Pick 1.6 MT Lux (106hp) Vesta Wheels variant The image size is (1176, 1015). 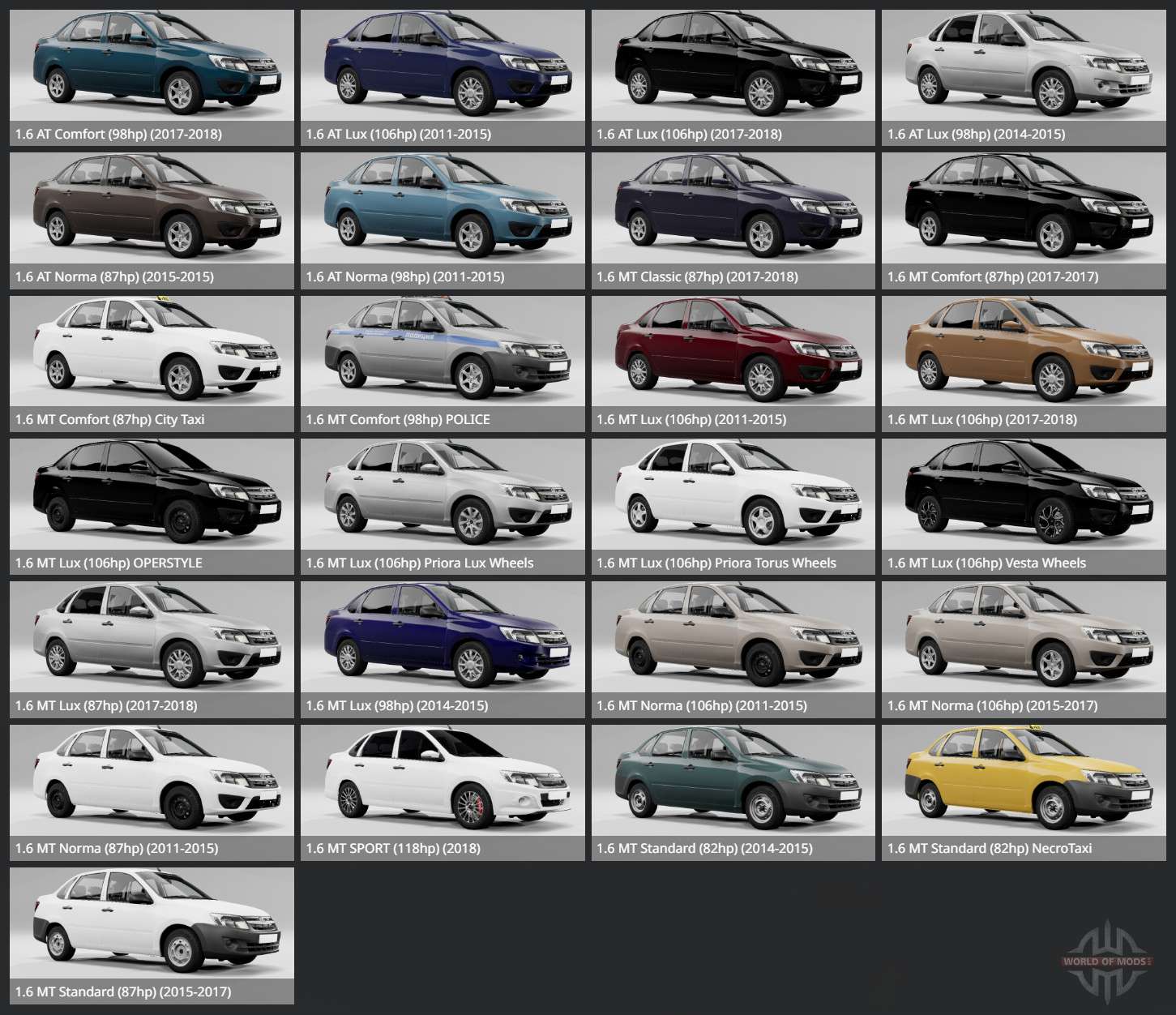[x=1024, y=507]
